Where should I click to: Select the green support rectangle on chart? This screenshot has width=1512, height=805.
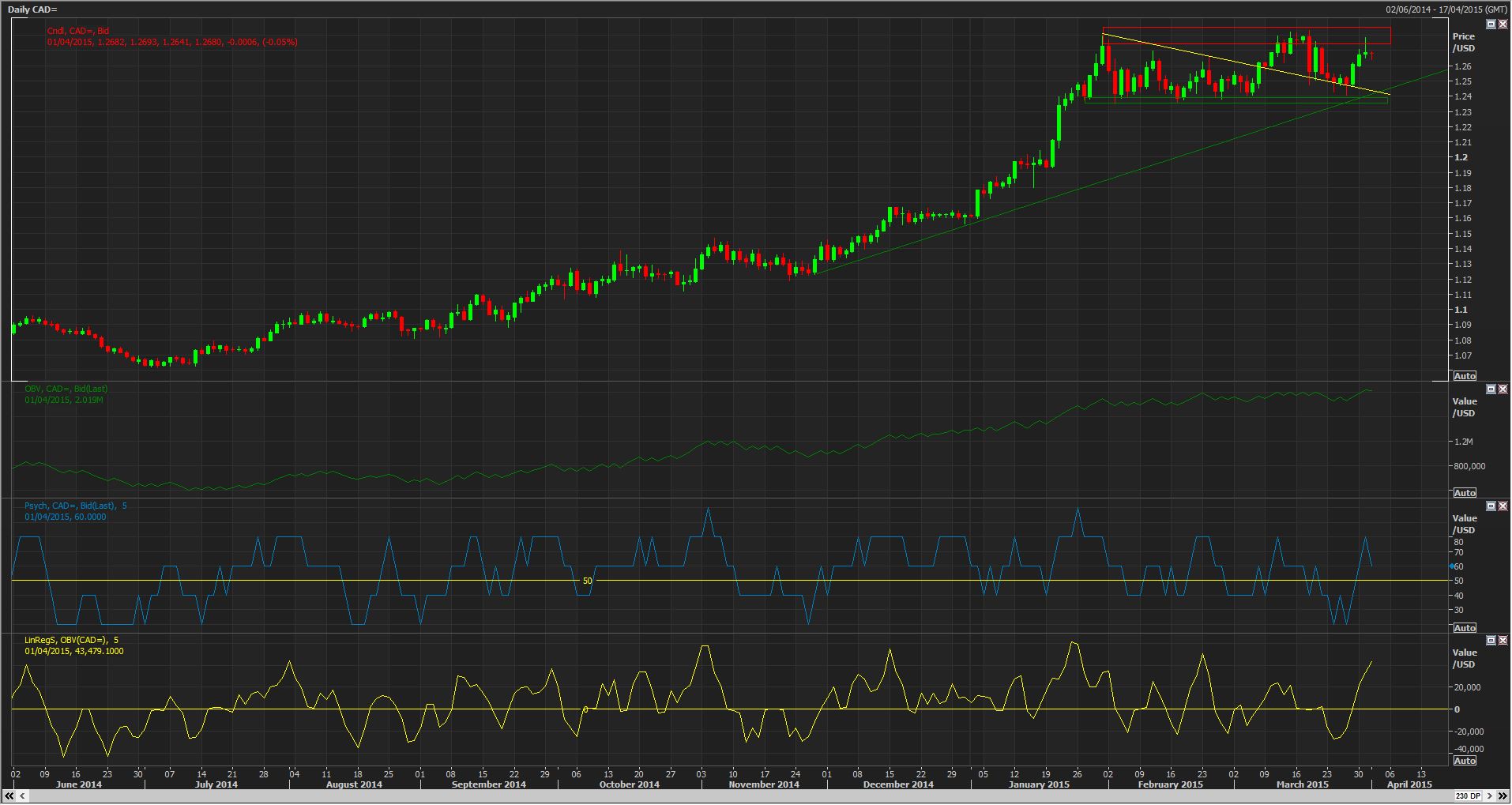[1236, 100]
